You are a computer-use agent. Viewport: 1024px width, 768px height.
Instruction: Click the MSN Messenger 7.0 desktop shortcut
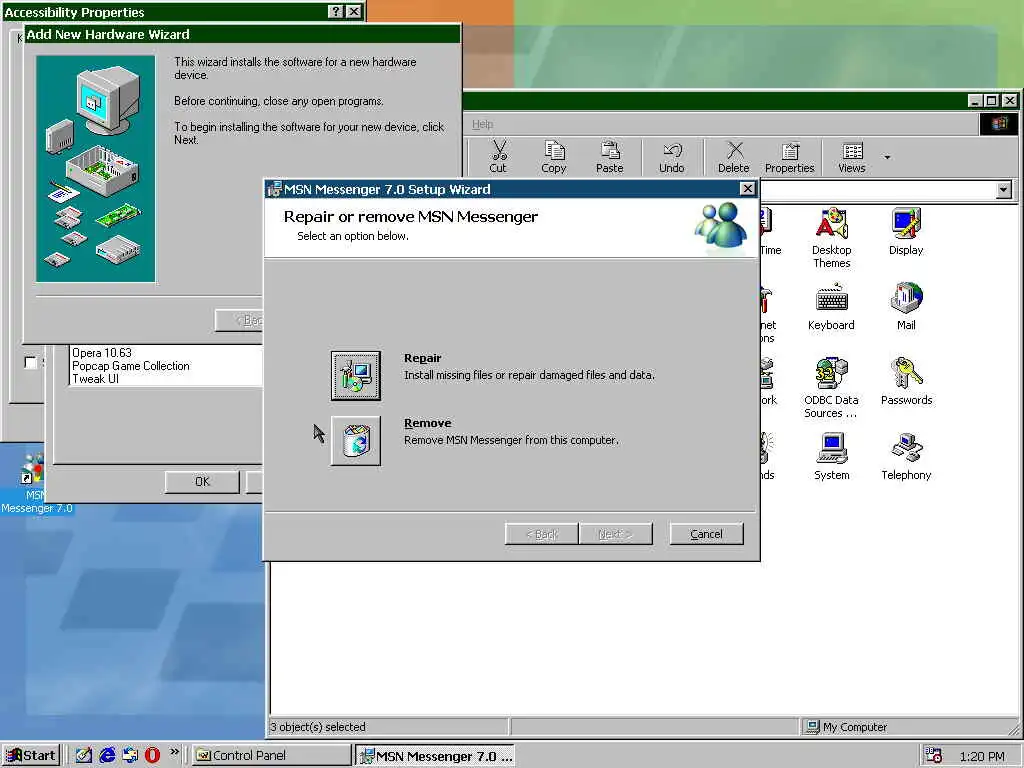coord(35,482)
